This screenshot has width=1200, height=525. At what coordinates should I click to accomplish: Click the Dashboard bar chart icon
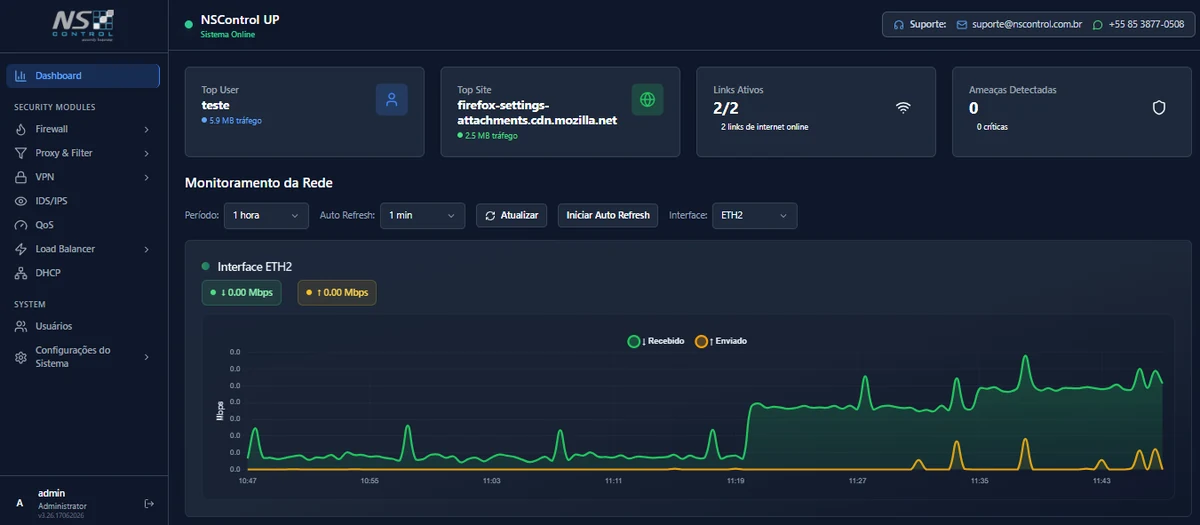pyautogui.click(x=21, y=76)
